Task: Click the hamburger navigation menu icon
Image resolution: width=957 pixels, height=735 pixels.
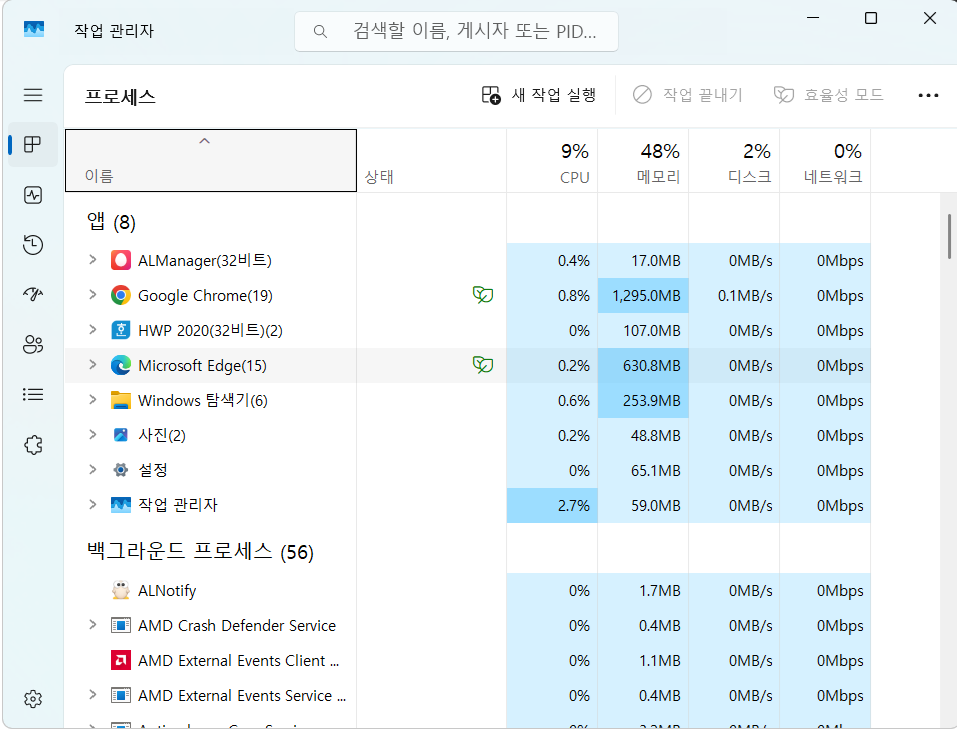Action: 33,95
